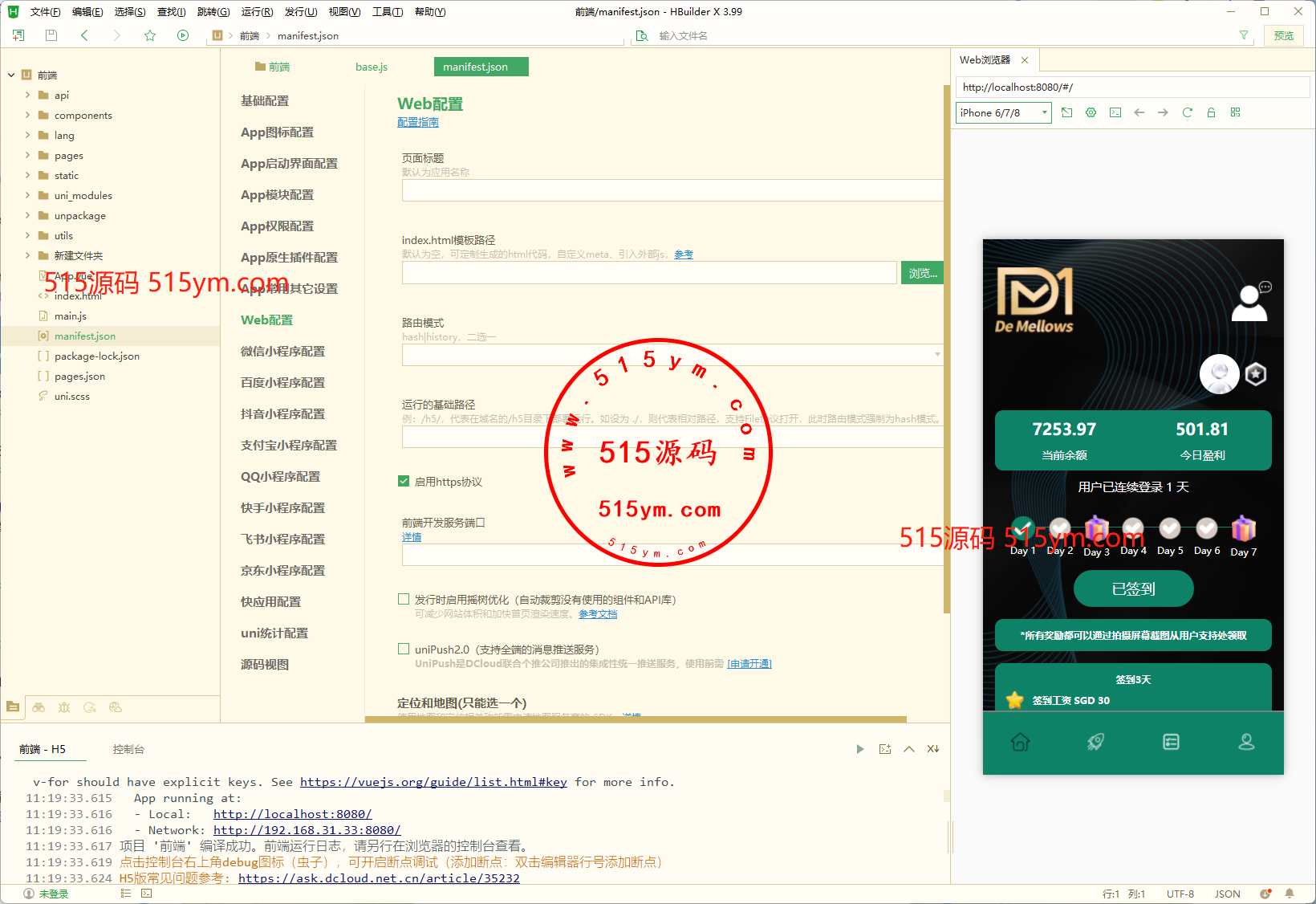Viewport: 1316px width, 904px height.
Task: Click the bookmark star icon in toolbar
Action: [x=150, y=35]
